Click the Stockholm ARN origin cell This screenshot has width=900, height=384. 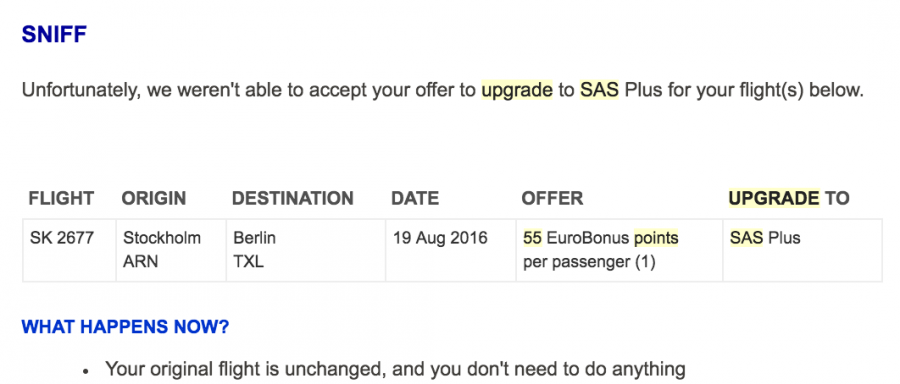coord(171,250)
